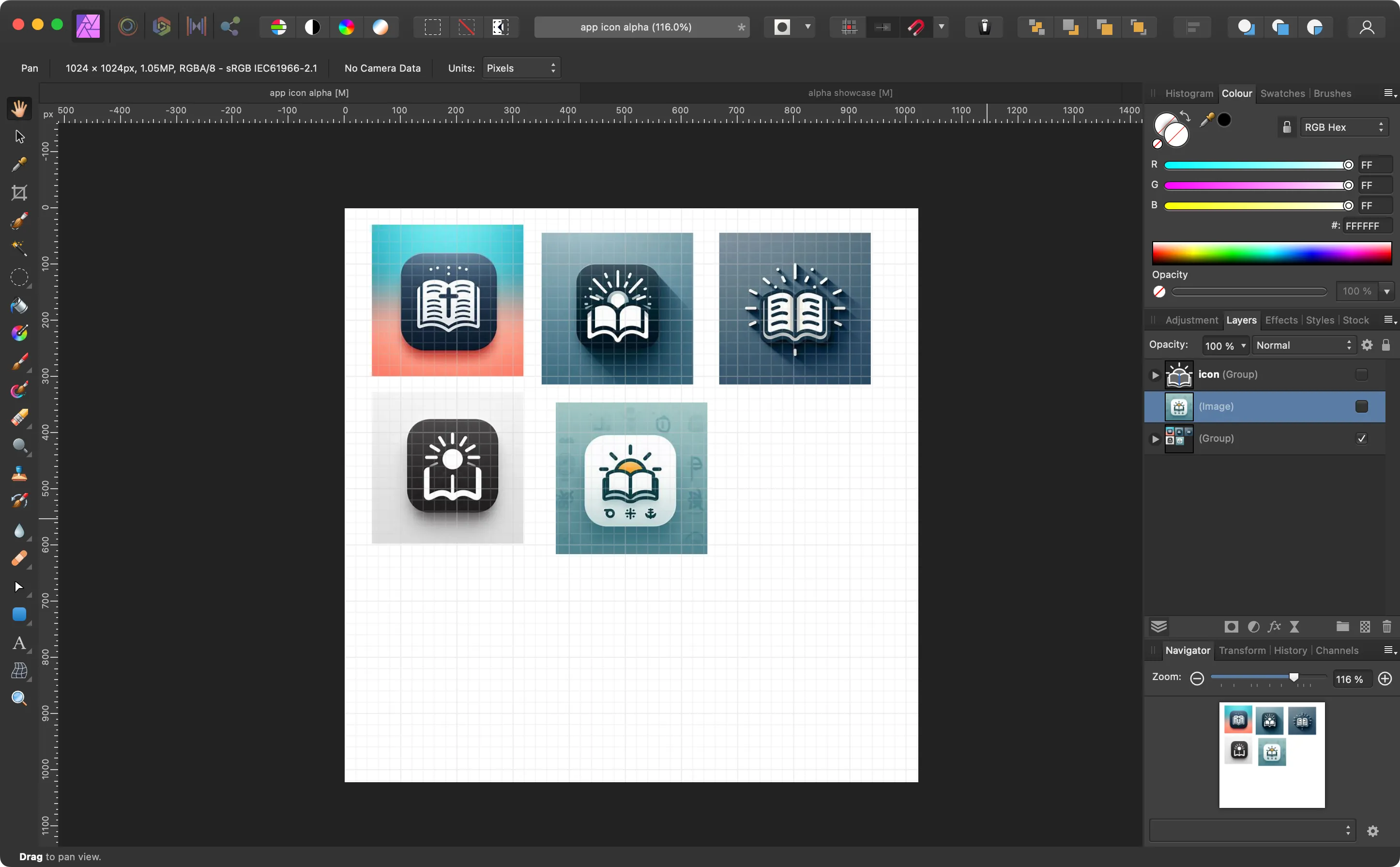Switch to the Swatches tab

[x=1283, y=93]
